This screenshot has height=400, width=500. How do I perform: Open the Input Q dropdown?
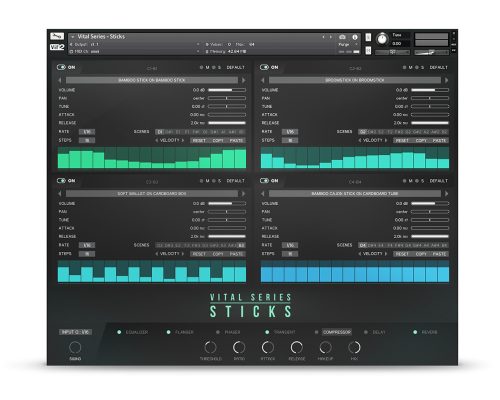[x=76, y=332]
